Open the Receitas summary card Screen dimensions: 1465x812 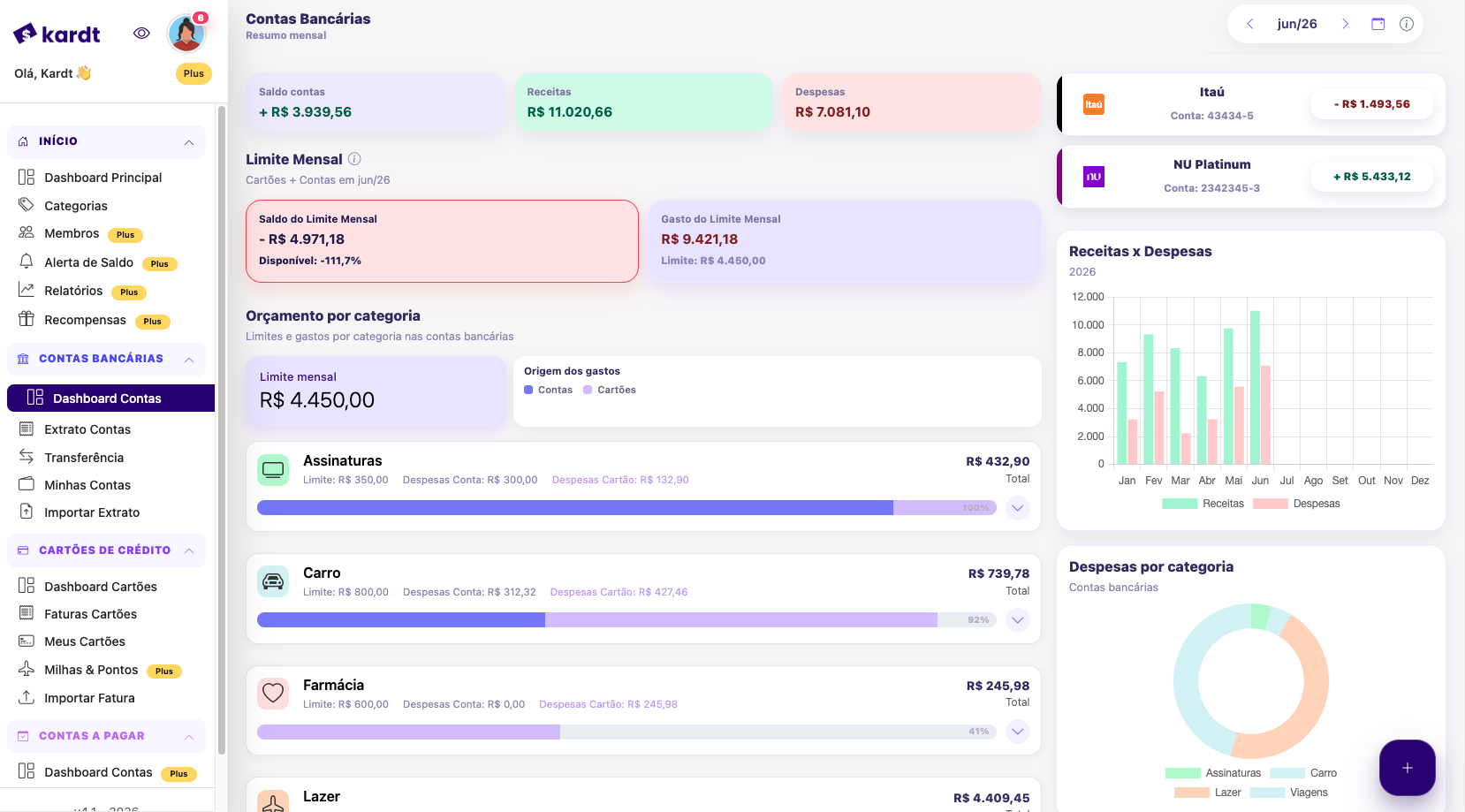pyautogui.click(x=643, y=102)
